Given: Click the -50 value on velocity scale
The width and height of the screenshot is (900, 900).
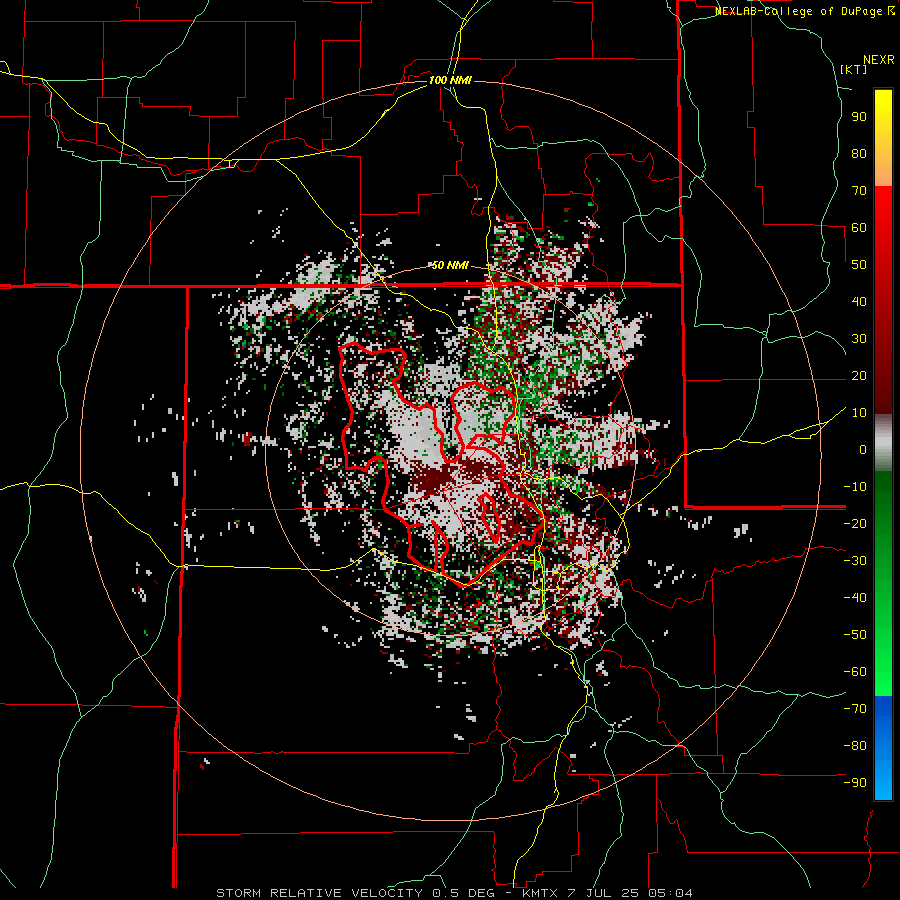Looking at the screenshot, I should (855, 635).
